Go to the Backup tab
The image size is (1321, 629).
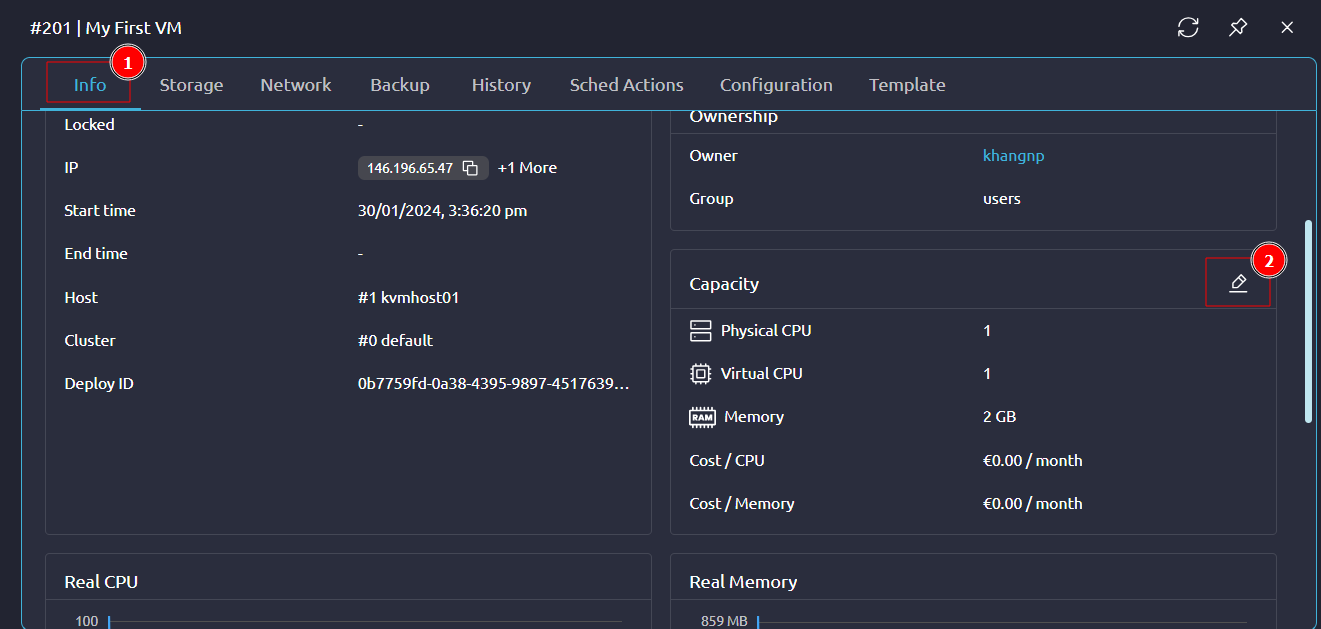pyautogui.click(x=400, y=85)
